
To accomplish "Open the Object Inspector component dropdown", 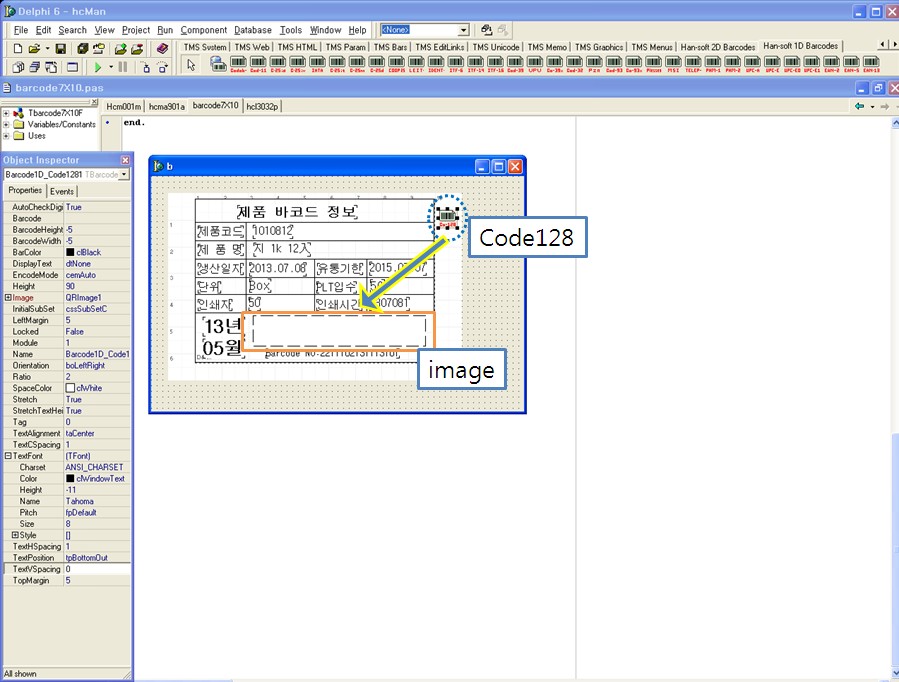I will click(x=124, y=174).
